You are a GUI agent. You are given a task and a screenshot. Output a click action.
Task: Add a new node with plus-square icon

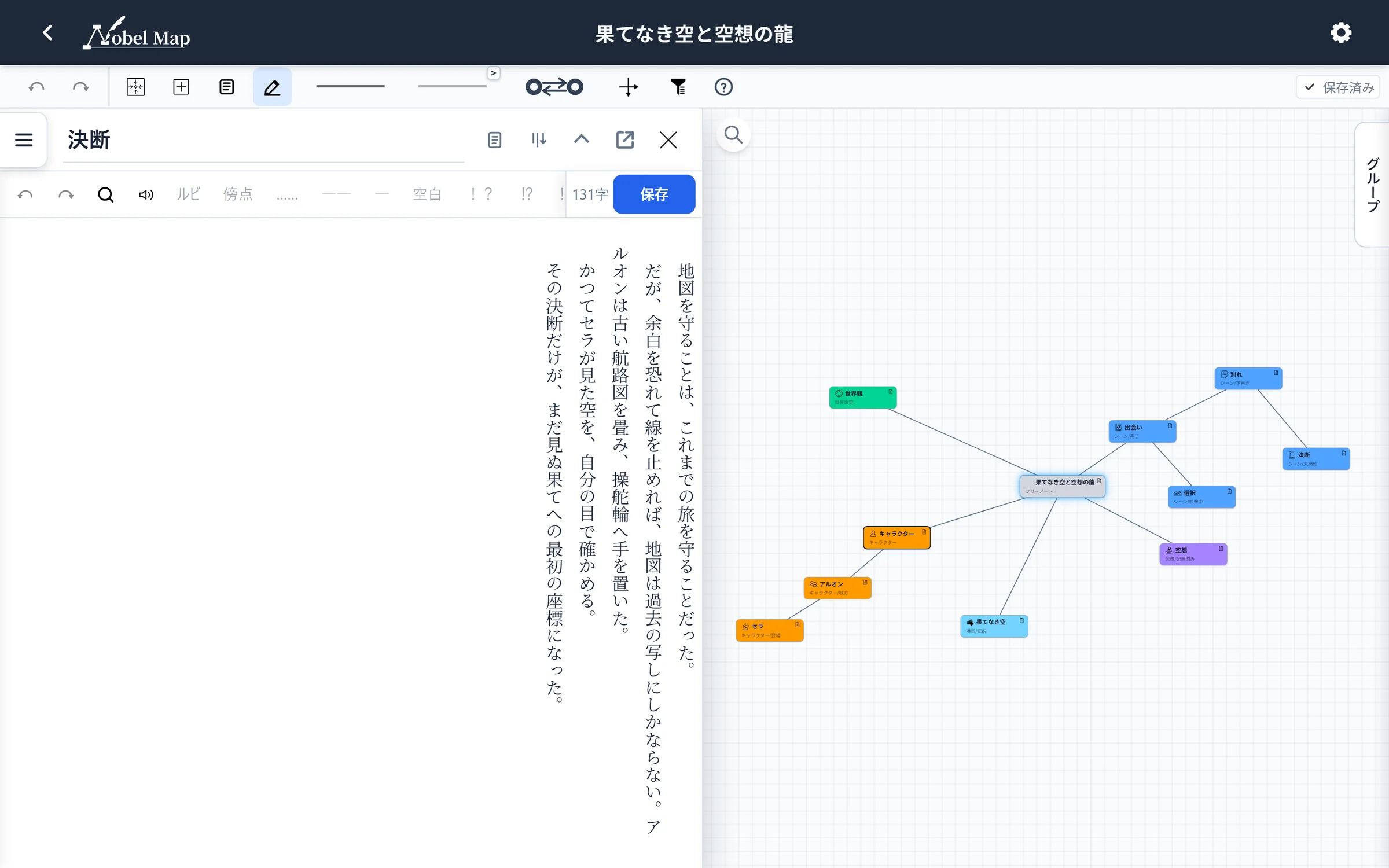click(181, 87)
